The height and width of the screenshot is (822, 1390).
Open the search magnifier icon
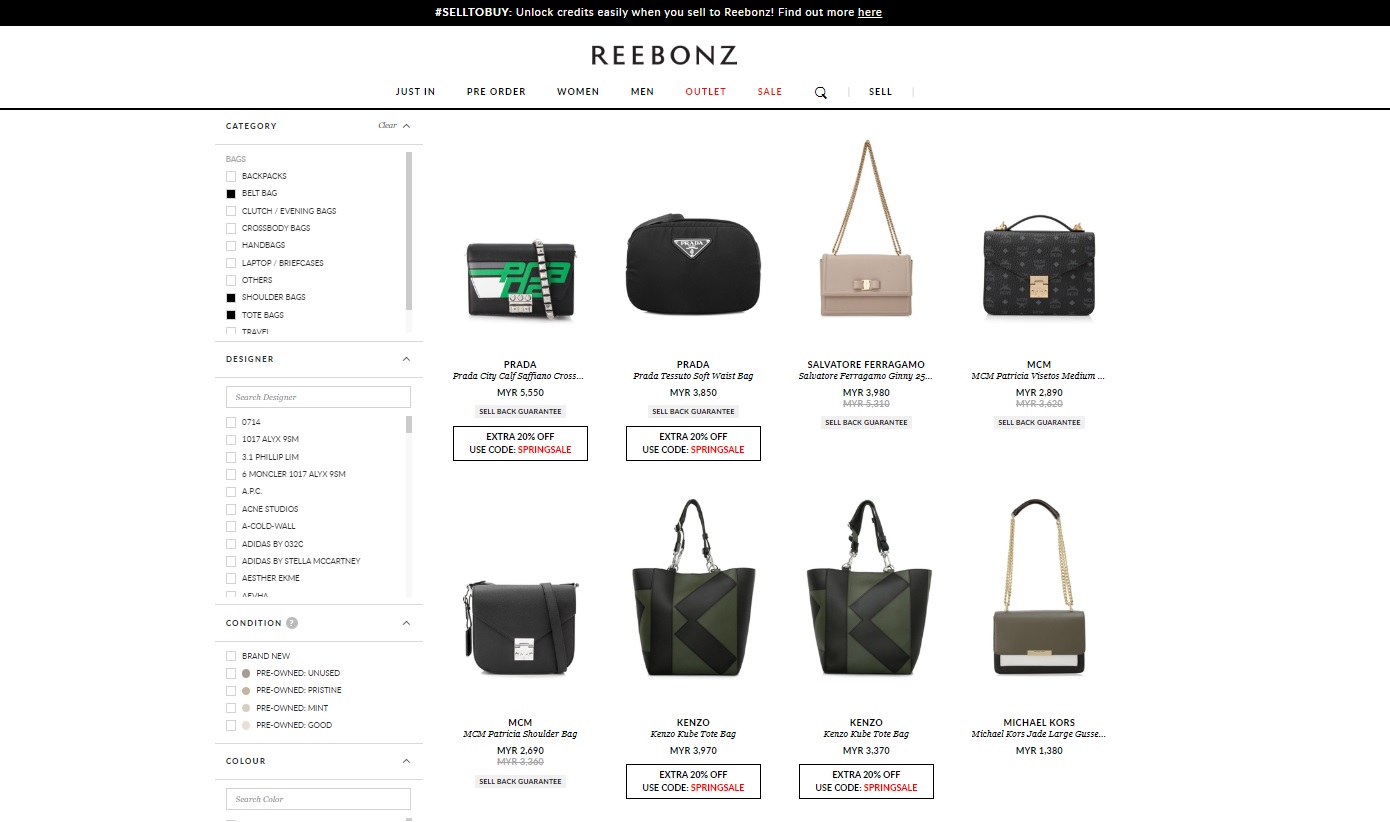pos(821,92)
